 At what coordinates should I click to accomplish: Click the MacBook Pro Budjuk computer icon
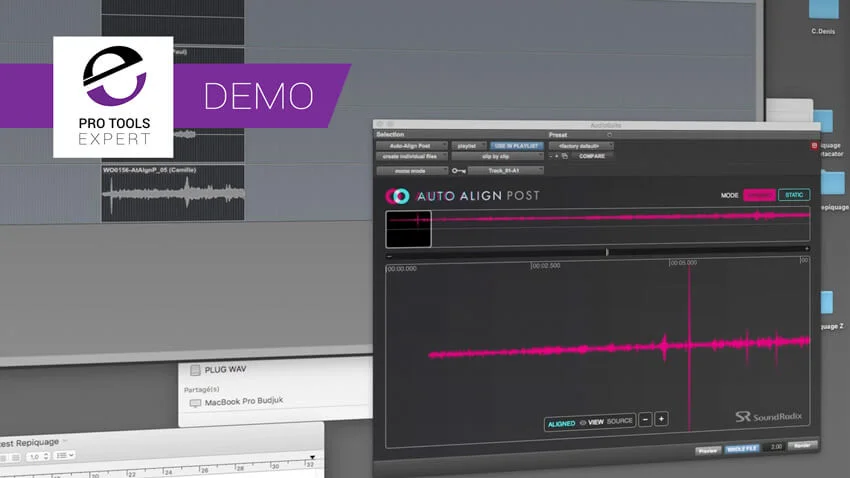pyautogui.click(x=195, y=403)
